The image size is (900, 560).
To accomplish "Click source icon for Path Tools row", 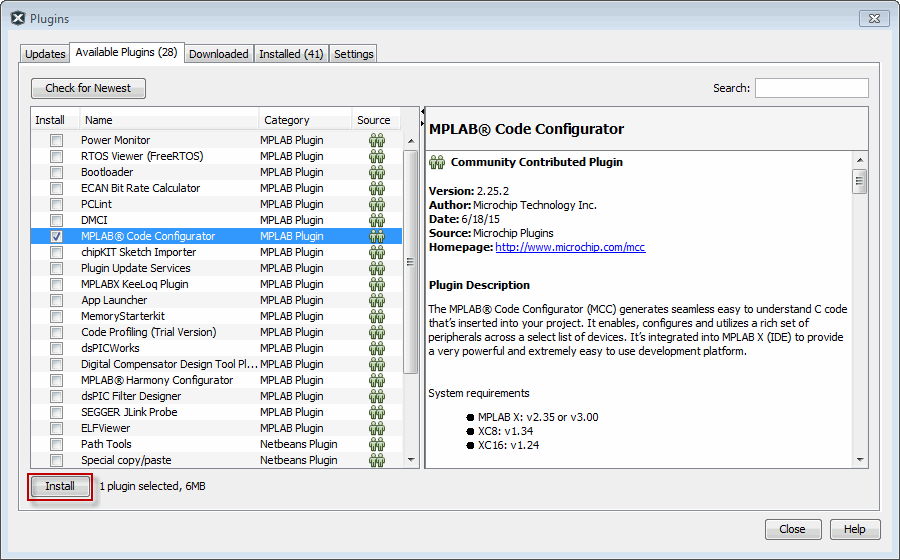I will point(376,444).
